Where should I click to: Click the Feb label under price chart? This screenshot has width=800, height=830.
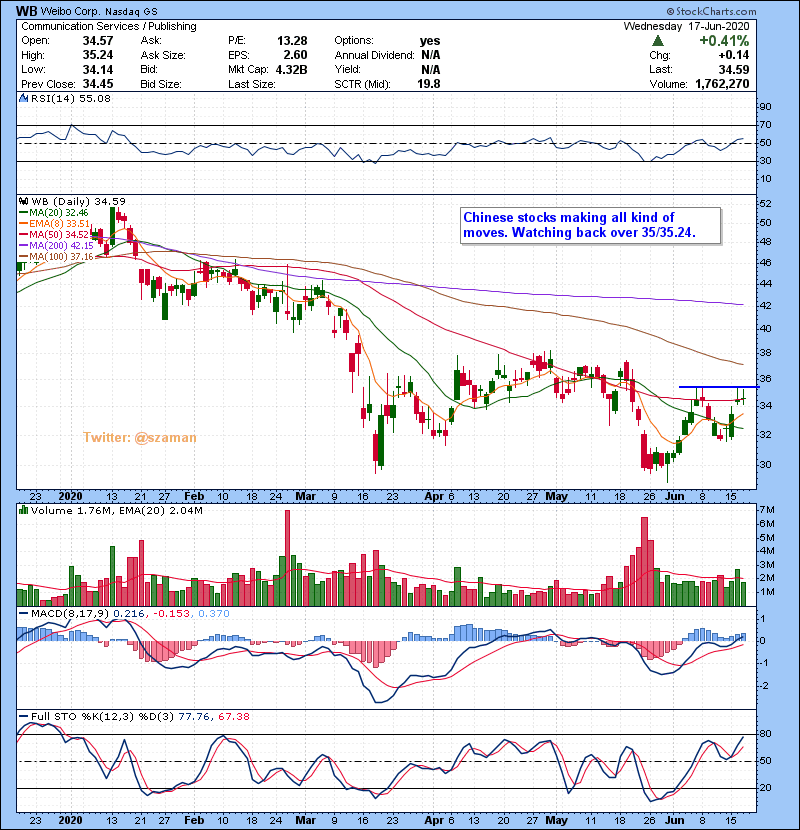(x=194, y=496)
